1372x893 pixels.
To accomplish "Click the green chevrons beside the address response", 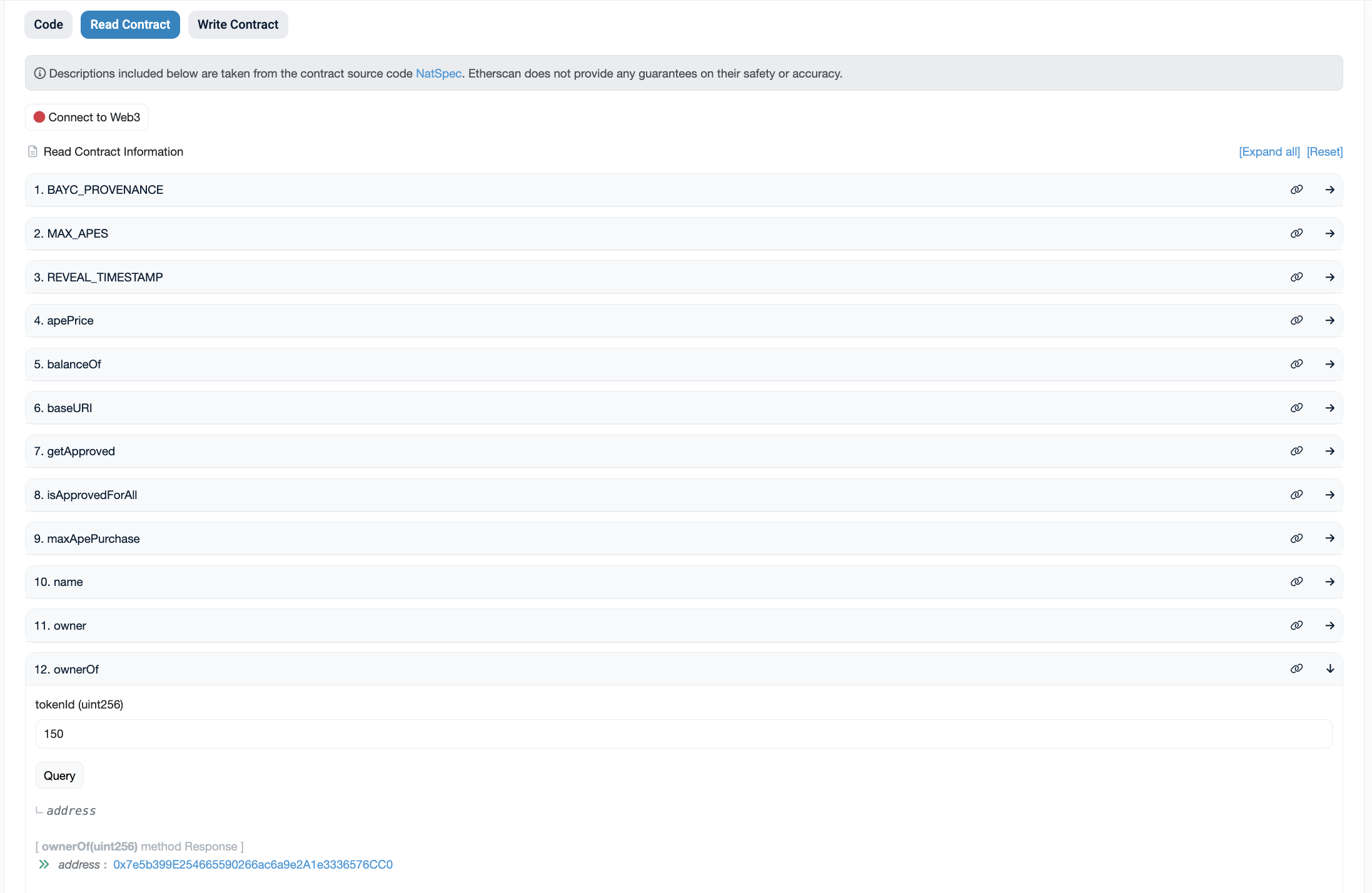I will (44, 864).
